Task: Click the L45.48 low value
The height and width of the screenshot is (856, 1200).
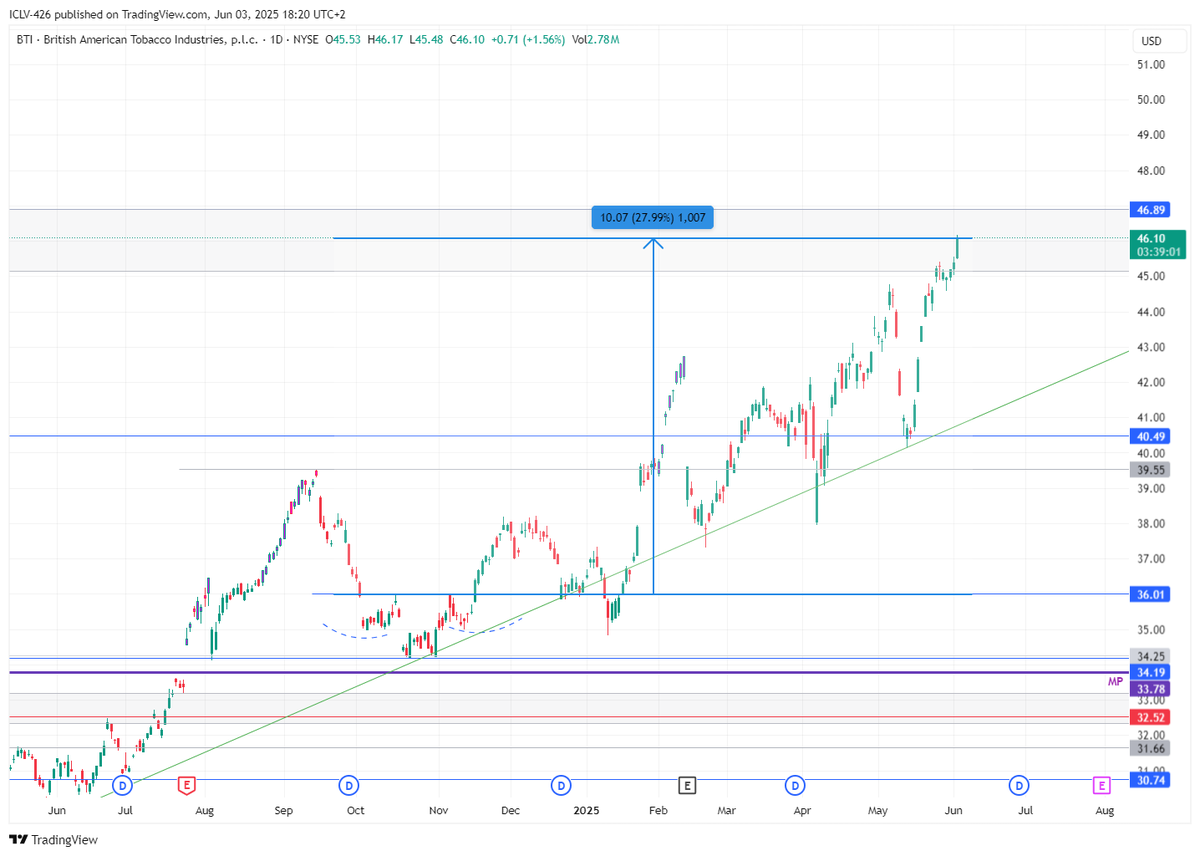Action: click(425, 40)
